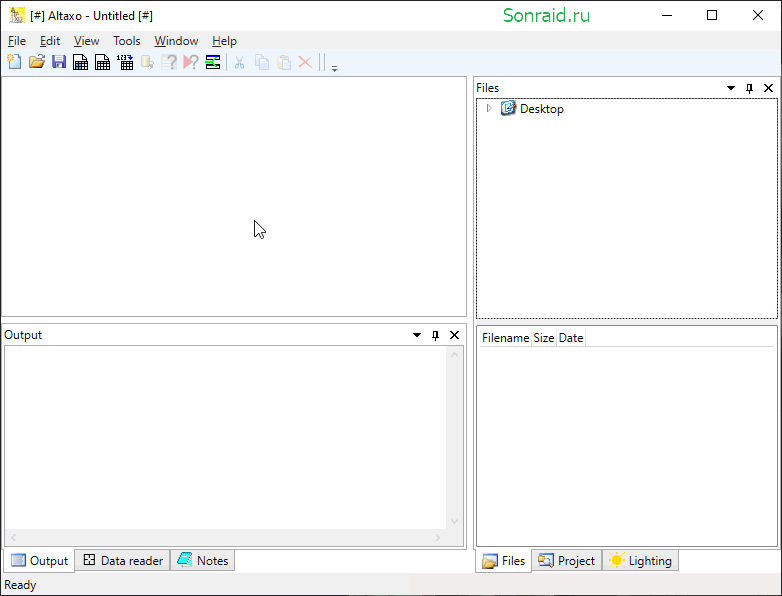Click the Paste clipboard icon
The width and height of the screenshot is (782, 596).
[x=283, y=62]
